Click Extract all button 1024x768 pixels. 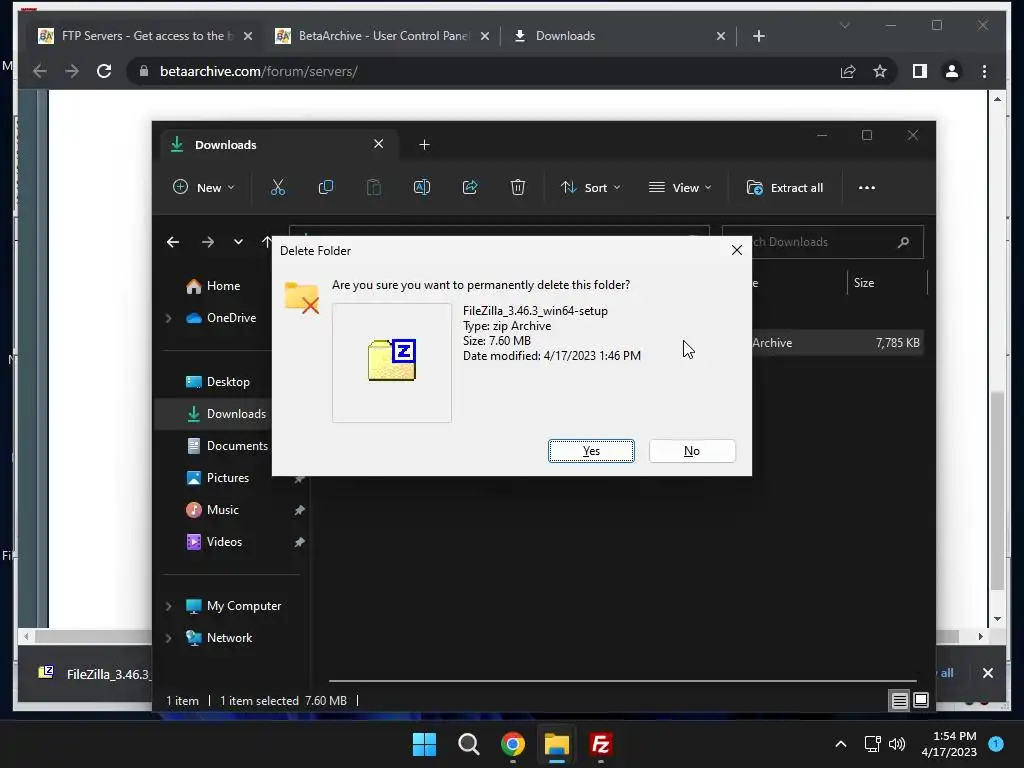pyautogui.click(x=784, y=187)
